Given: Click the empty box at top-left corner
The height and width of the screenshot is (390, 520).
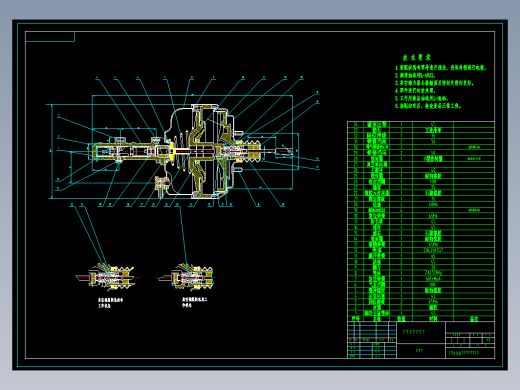Looking at the screenshot, I should click(50, 37).
